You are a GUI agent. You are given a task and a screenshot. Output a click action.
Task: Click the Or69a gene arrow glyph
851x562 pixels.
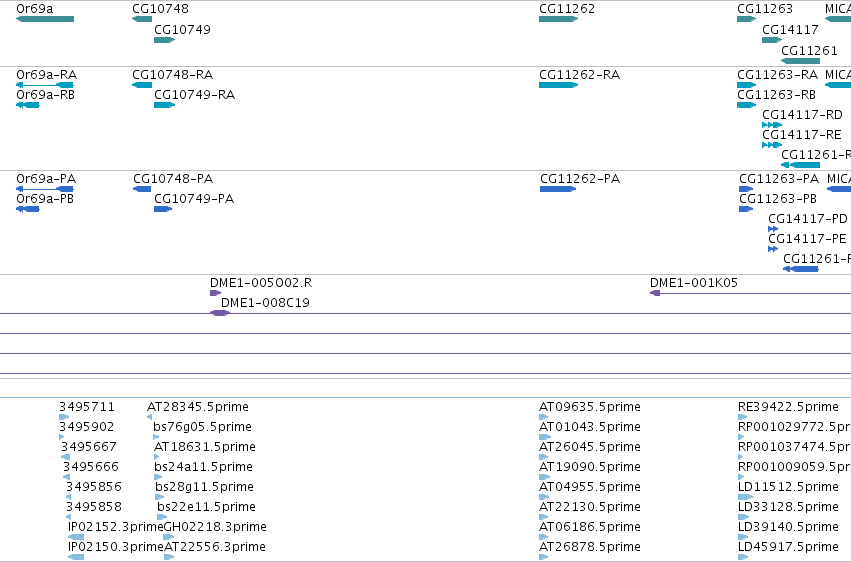(x=45, y=19)
